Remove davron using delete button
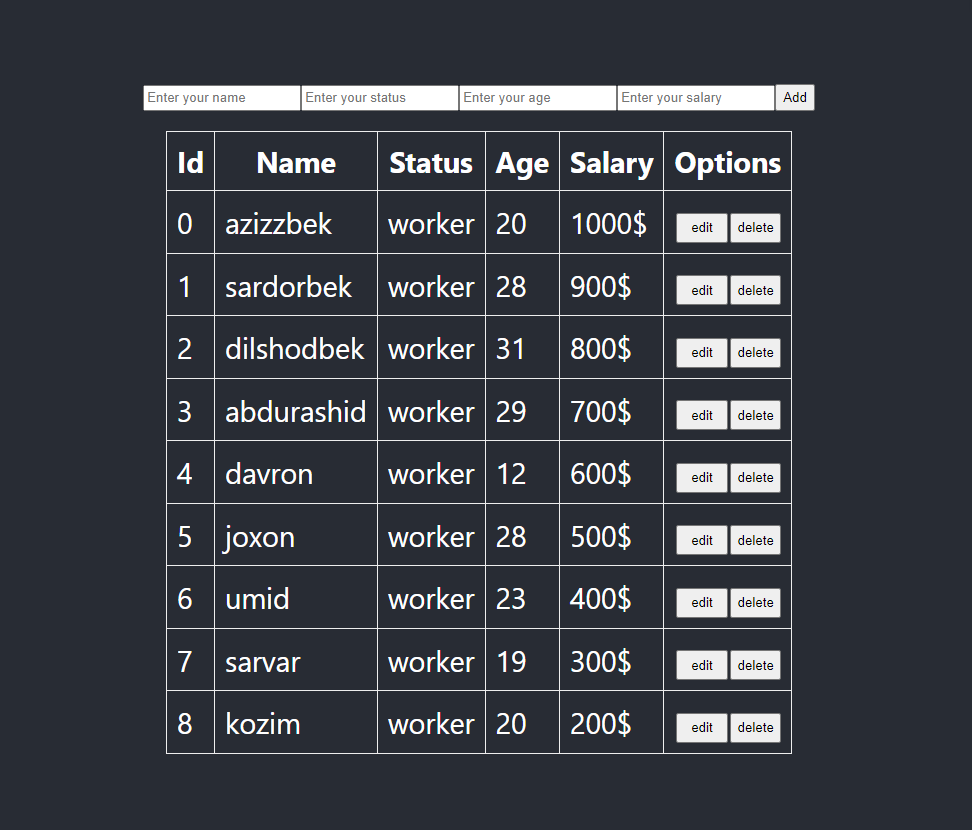972x830 pixels. (x=755, y=478)
